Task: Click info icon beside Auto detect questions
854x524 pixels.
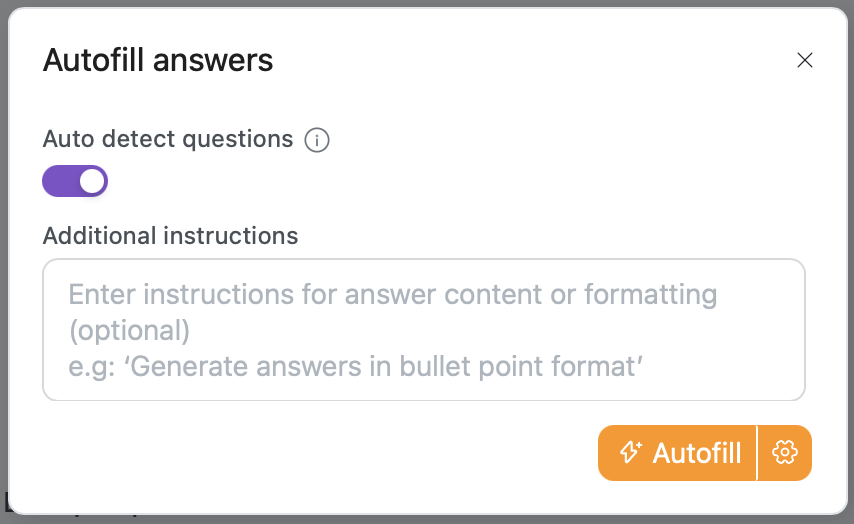Action: click(316, 140)
